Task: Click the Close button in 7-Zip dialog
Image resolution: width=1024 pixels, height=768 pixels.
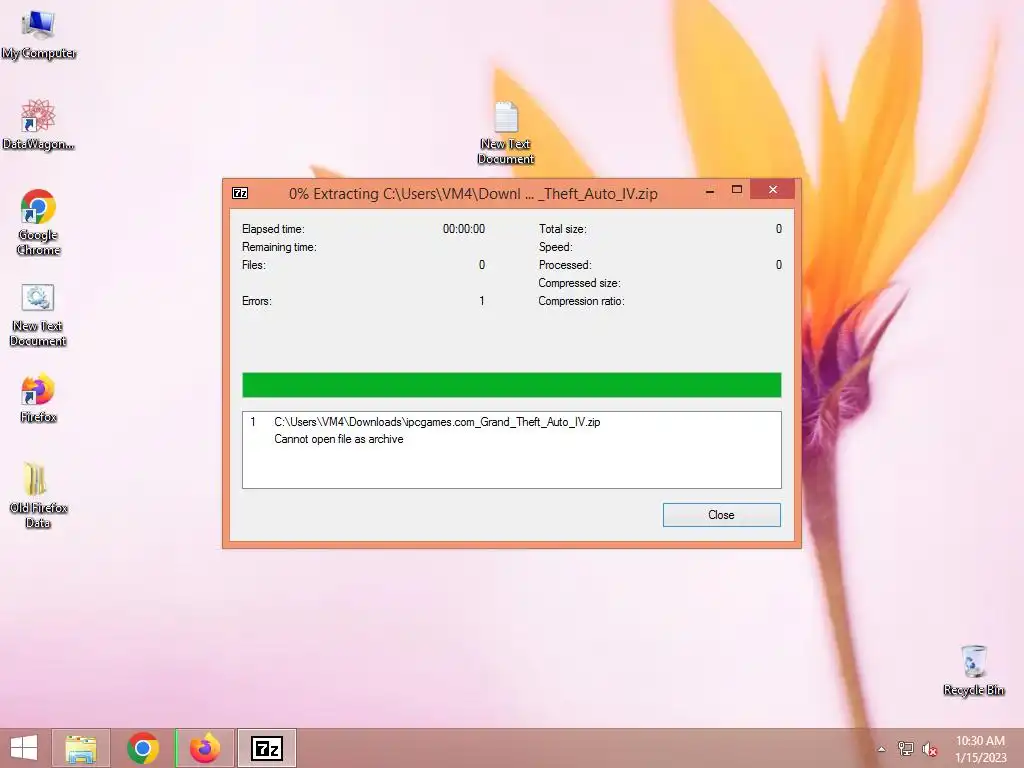Action: 721,515
